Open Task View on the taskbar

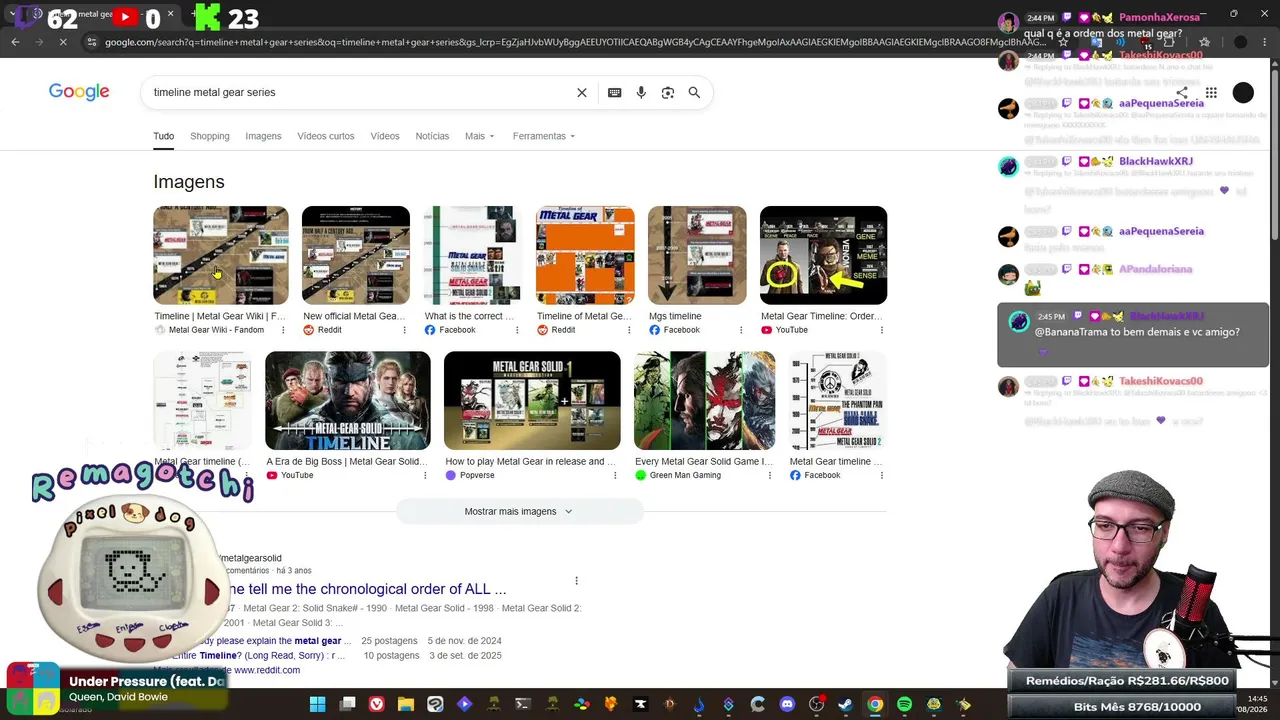(347, 704)
